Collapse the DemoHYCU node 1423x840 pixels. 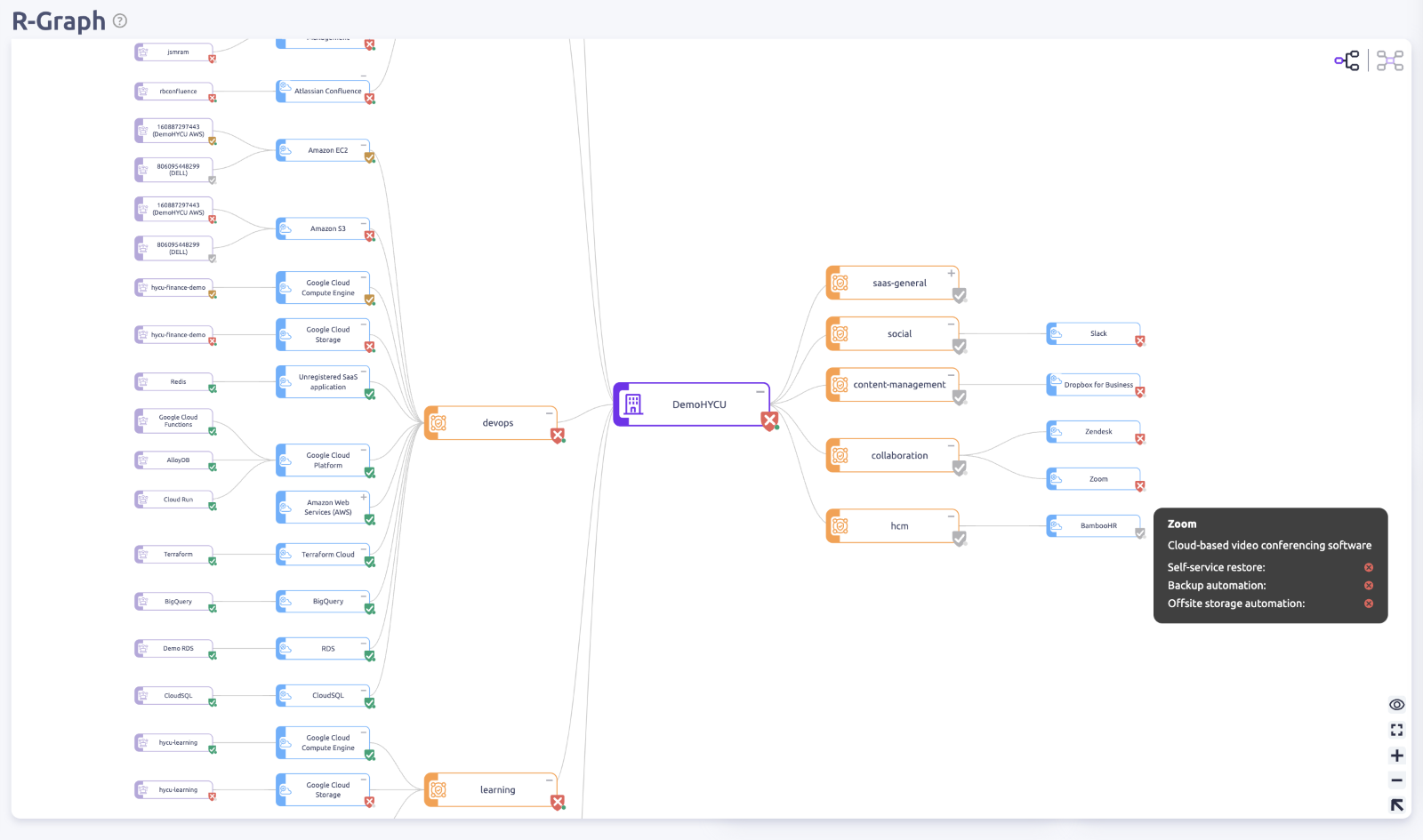(760, 391)
